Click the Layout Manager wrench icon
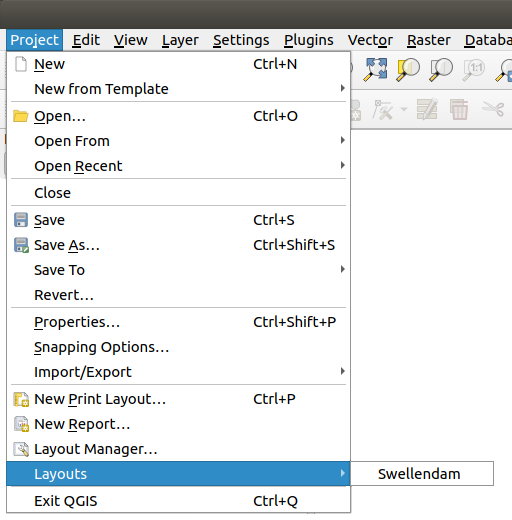Image resolution: width=512 pixels, height=520 pixels. 21,449
